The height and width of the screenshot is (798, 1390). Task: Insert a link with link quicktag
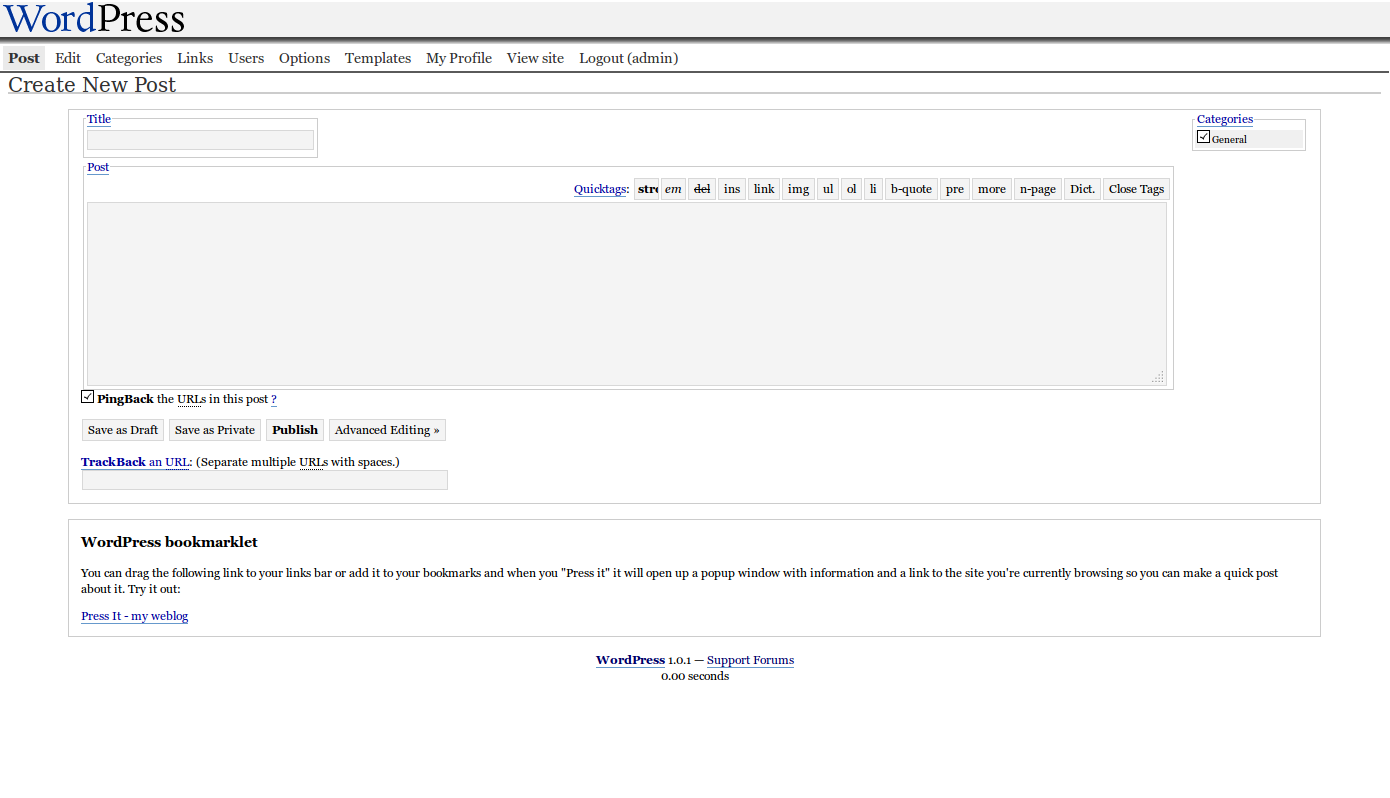tap(764, 189)
